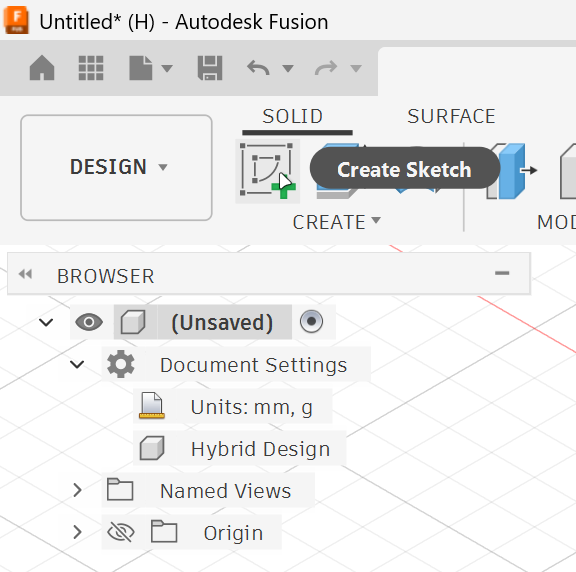Activate the (Unsaved) component radio button
576x572 pixels.
click(x=311, y=321)
